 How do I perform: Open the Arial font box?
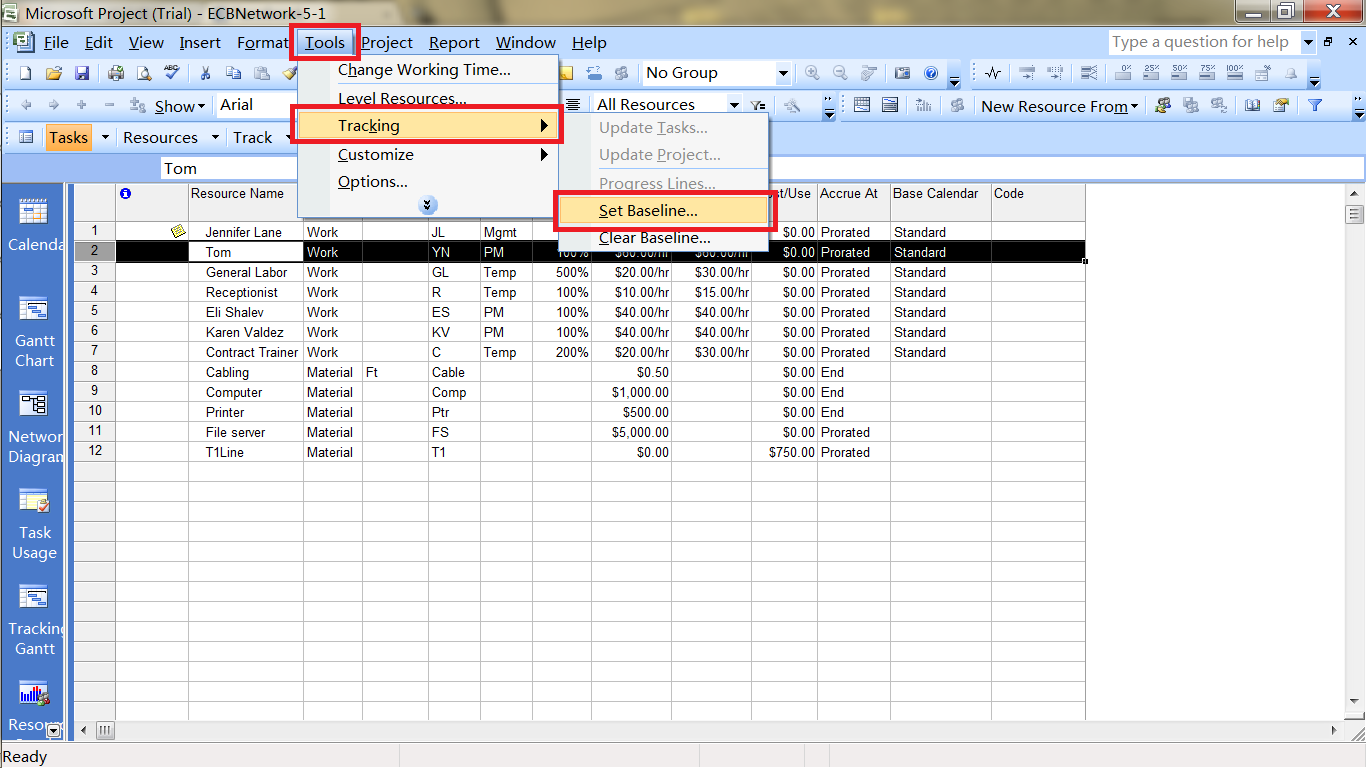click(x=258, y=105)
